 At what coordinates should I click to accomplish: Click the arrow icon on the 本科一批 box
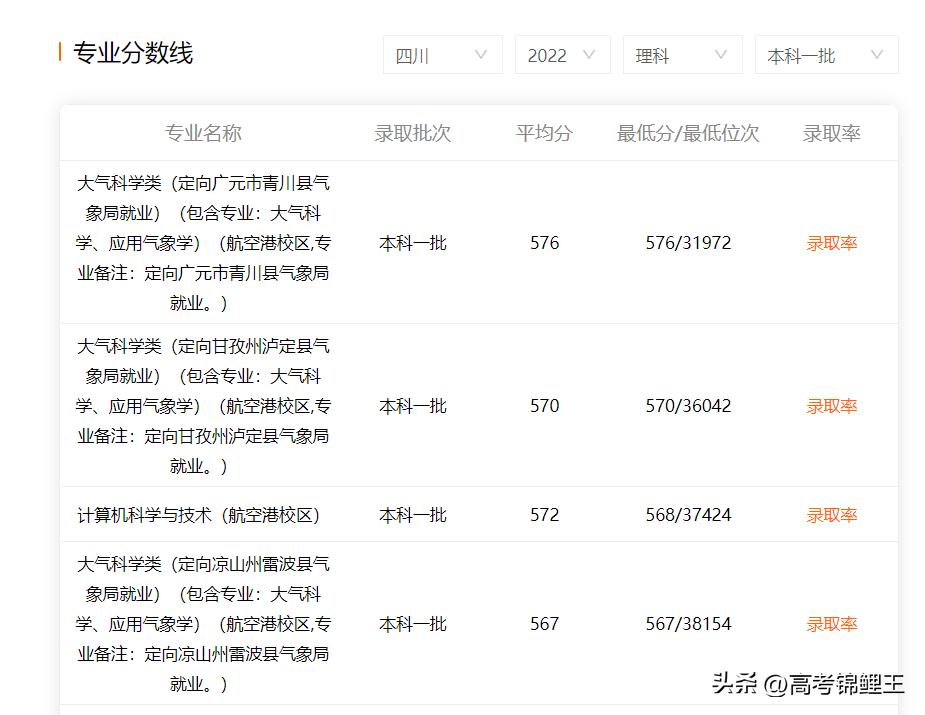pyautogui.click(x=877, y=55)
